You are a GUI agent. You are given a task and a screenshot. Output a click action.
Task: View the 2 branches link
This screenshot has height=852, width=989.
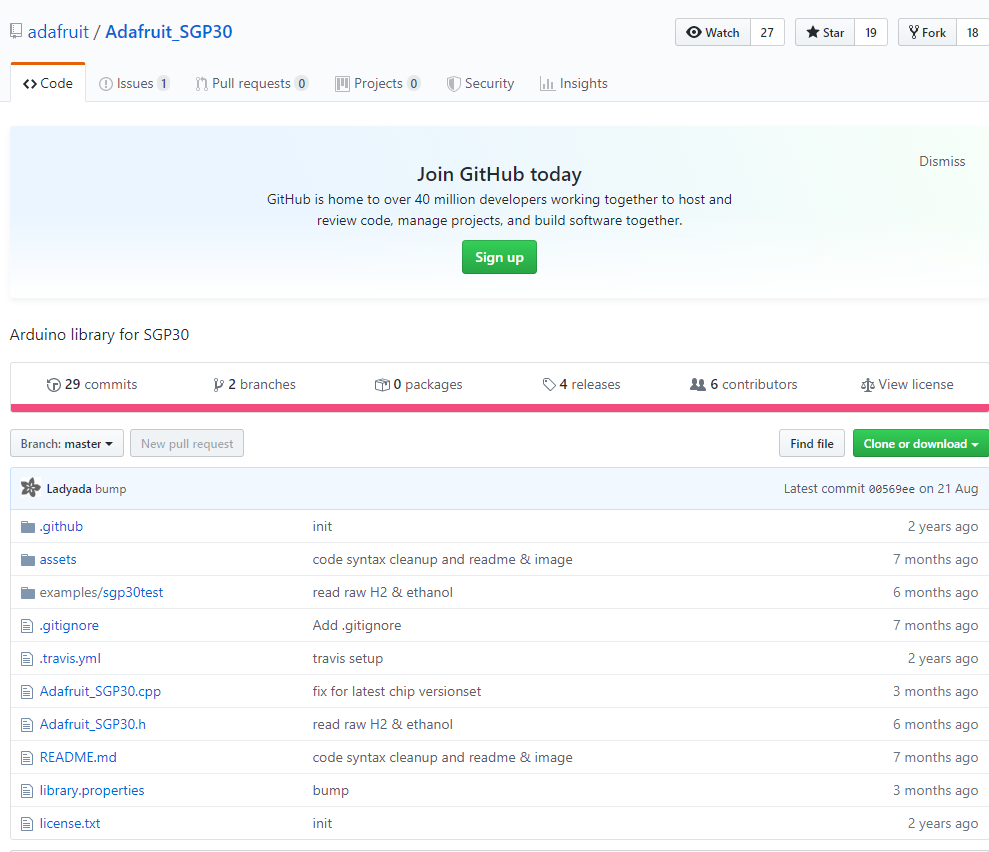click(x=254, y=384)
